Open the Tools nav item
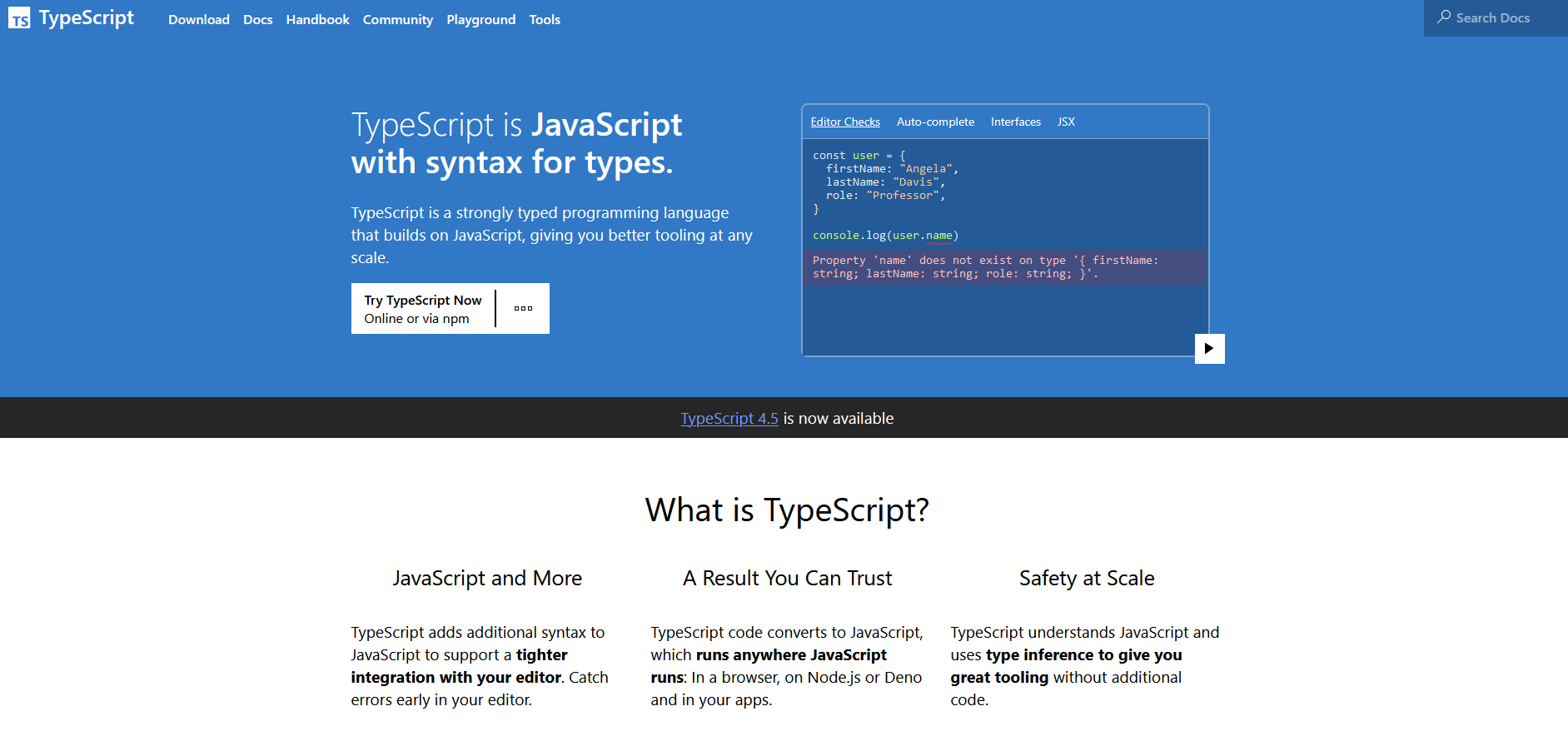 coord(545,19)
